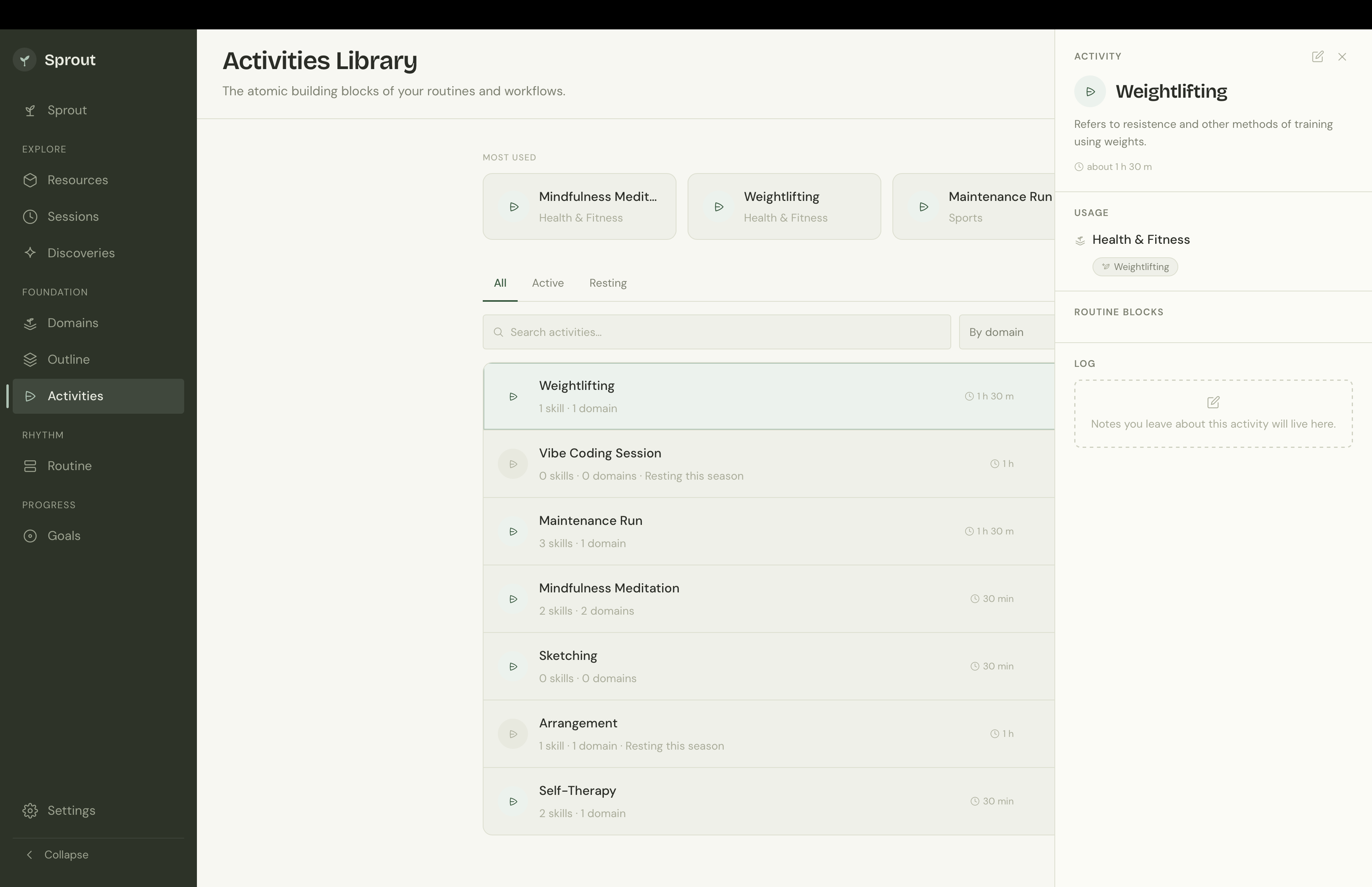Image resolution: width=1372 pixels, height=887 pixels.
Task: Click the Settings gear icon
Action: point(31,810)
